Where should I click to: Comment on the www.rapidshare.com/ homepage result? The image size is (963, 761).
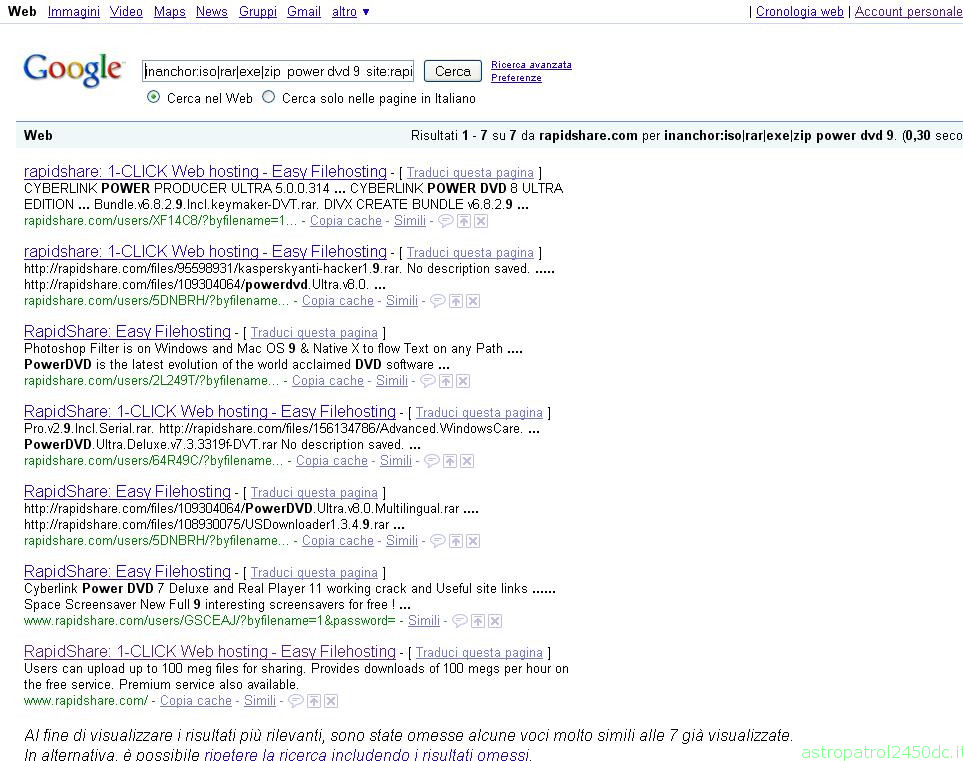pyautogui.click(x=295, y=701)
